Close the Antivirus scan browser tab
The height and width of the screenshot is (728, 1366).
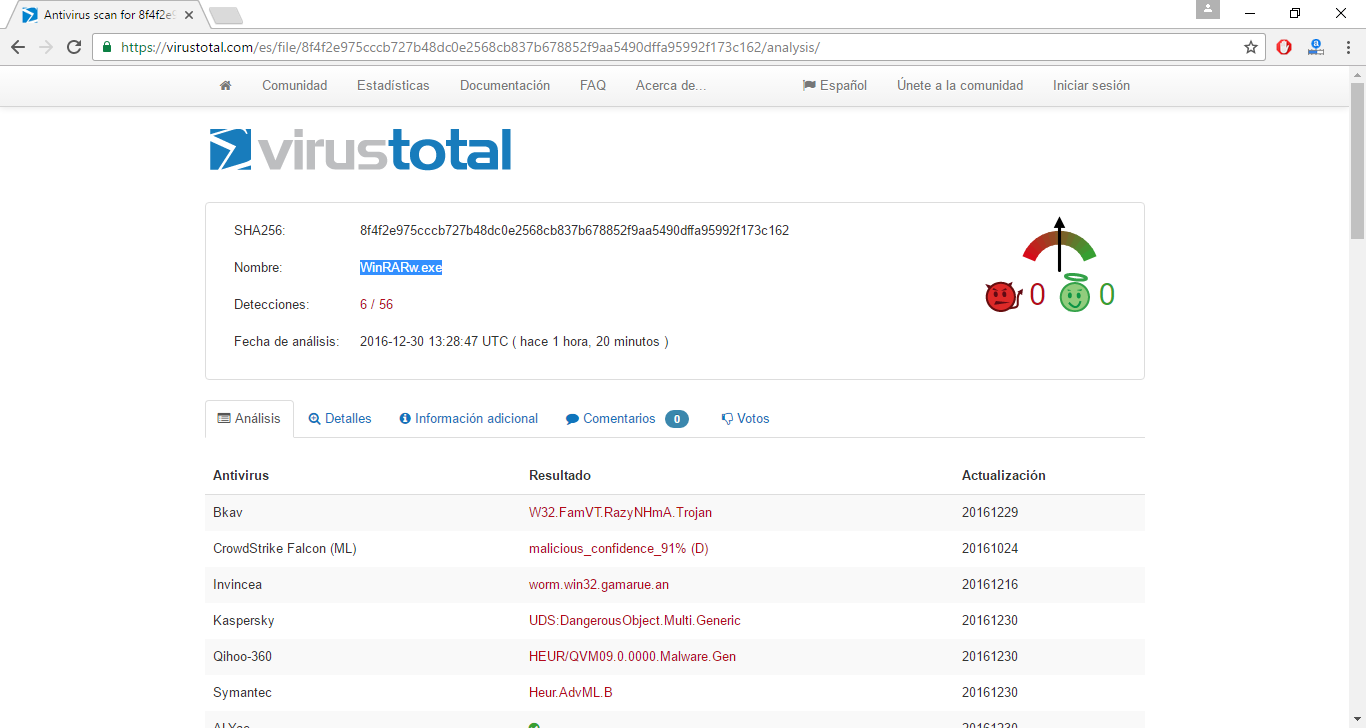189,16
